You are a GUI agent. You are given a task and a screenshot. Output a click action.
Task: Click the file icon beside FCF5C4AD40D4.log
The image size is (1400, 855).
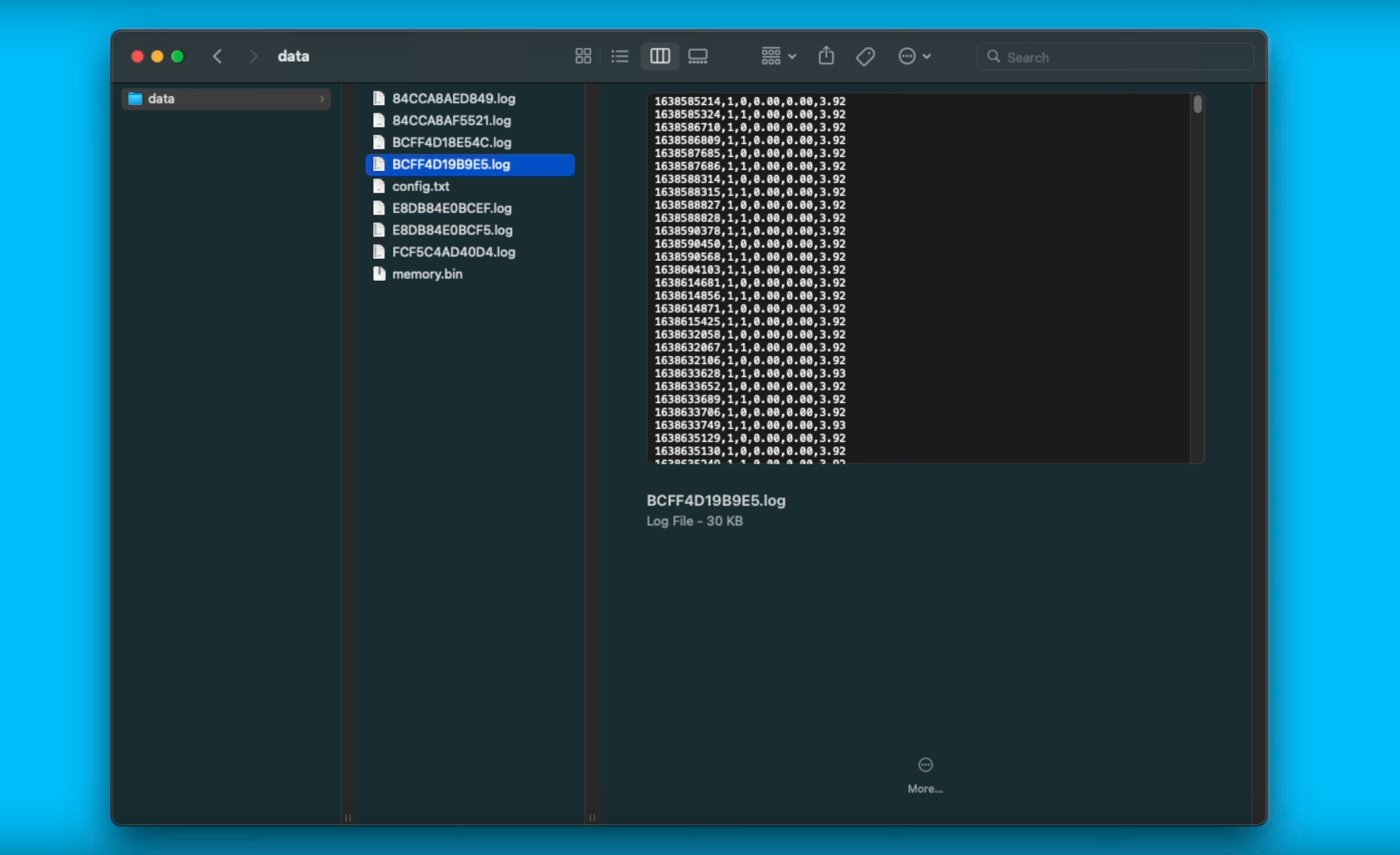(x=379, y=252)
